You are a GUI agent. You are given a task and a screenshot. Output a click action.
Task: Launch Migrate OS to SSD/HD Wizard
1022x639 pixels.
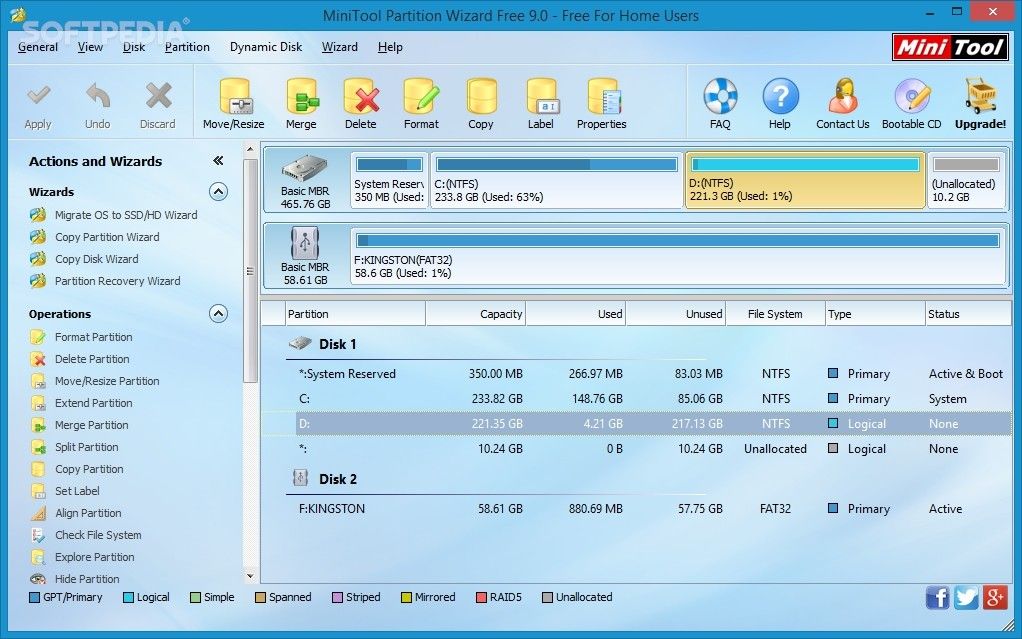[126, 215]
